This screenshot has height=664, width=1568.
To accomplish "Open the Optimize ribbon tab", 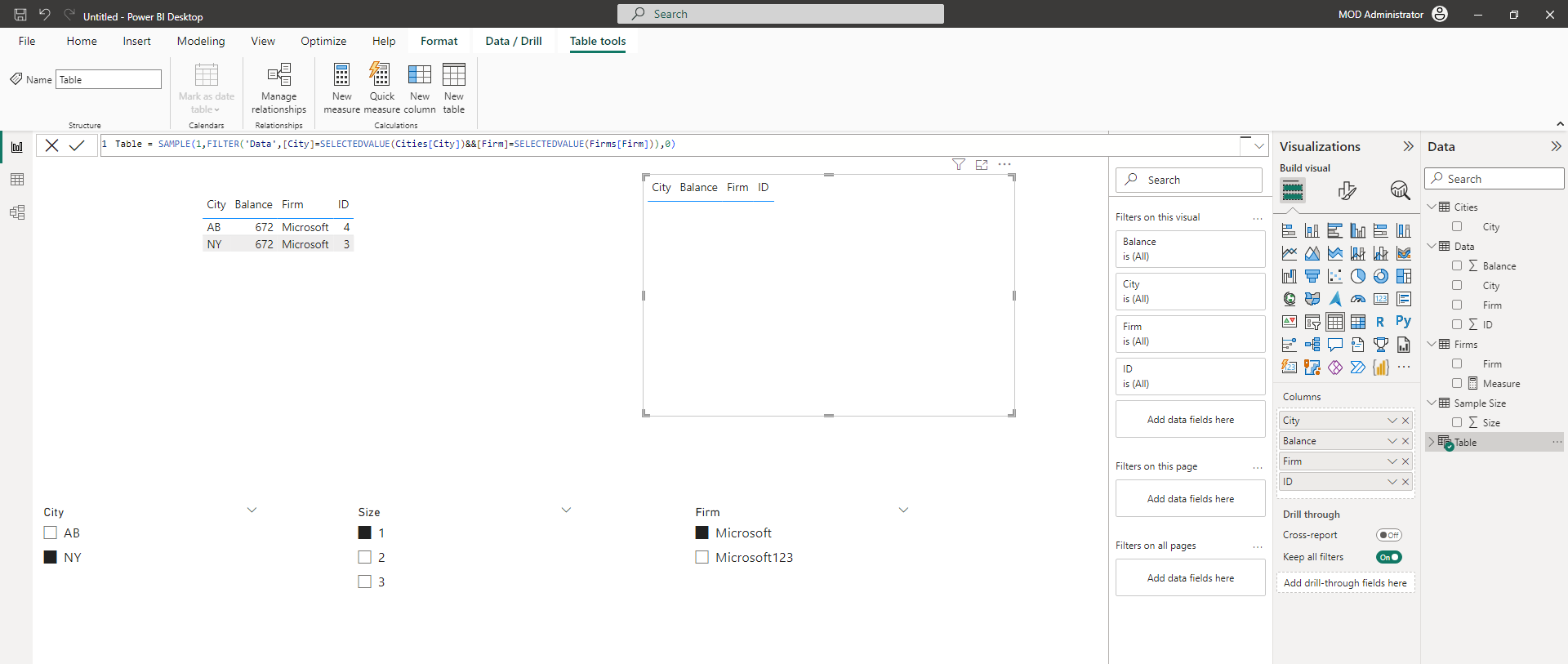I will click(323, 41).
